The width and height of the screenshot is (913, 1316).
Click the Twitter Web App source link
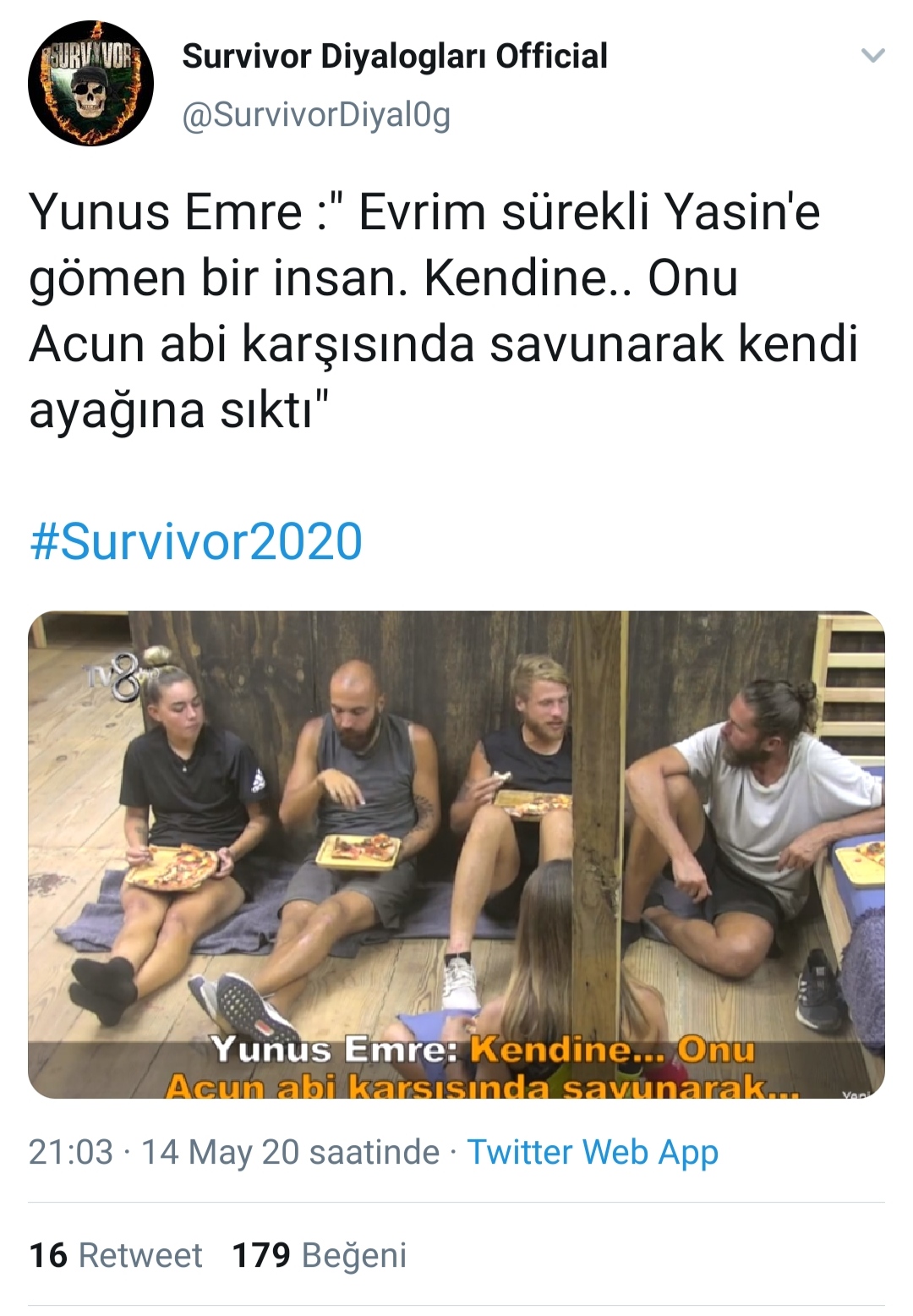click(593, 1152)
